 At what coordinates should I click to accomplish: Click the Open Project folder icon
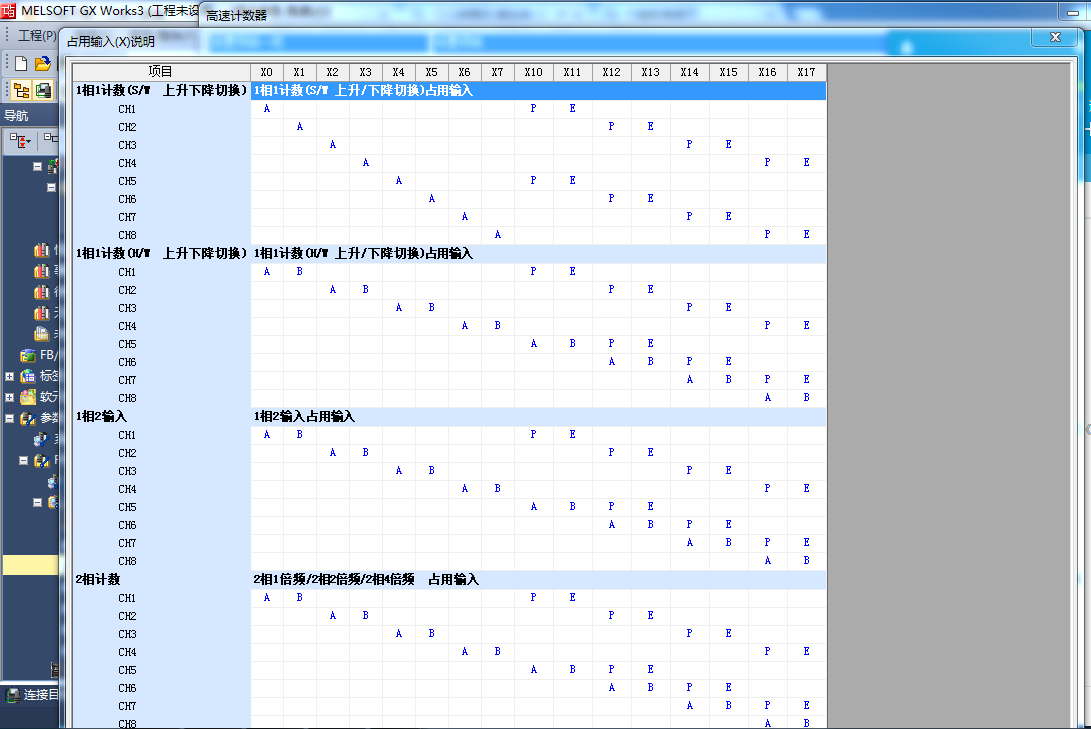tap(42, 63)
